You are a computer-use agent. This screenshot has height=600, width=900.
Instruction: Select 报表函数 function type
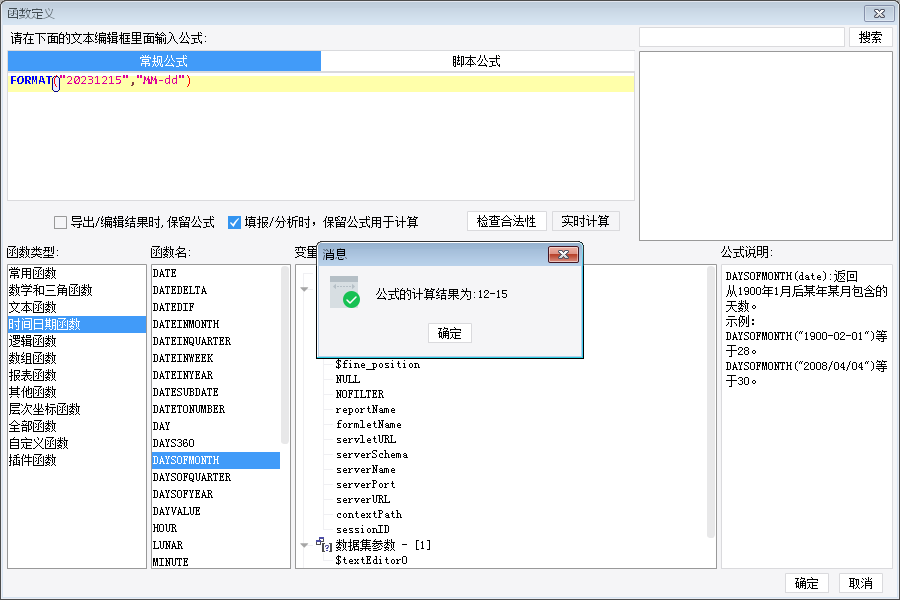[x=77, y=376]
